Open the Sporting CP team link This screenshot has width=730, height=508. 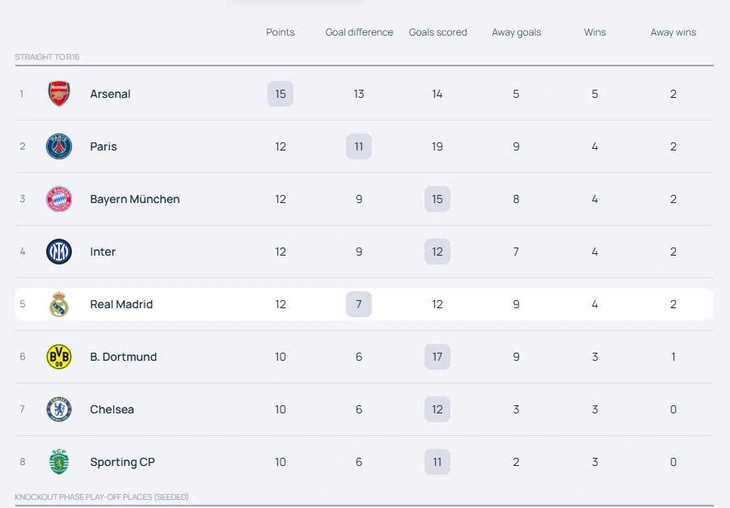tap(122, 462)
